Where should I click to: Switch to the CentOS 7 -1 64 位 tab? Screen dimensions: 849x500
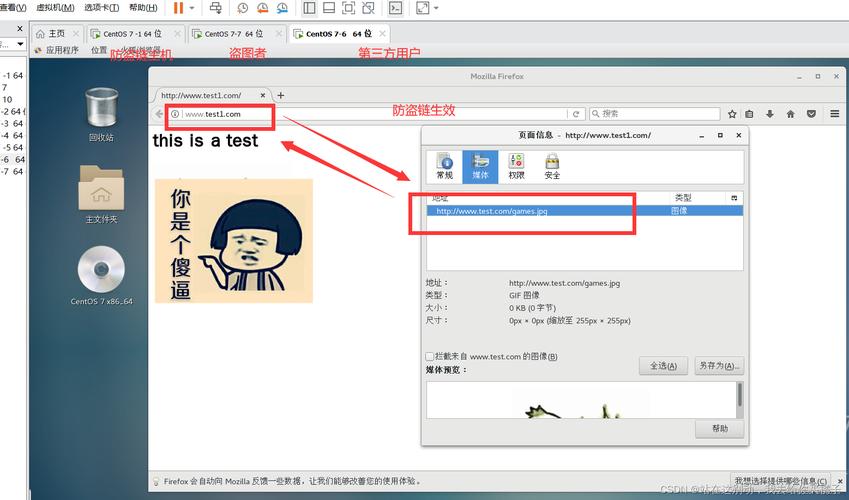pos(132,34)
